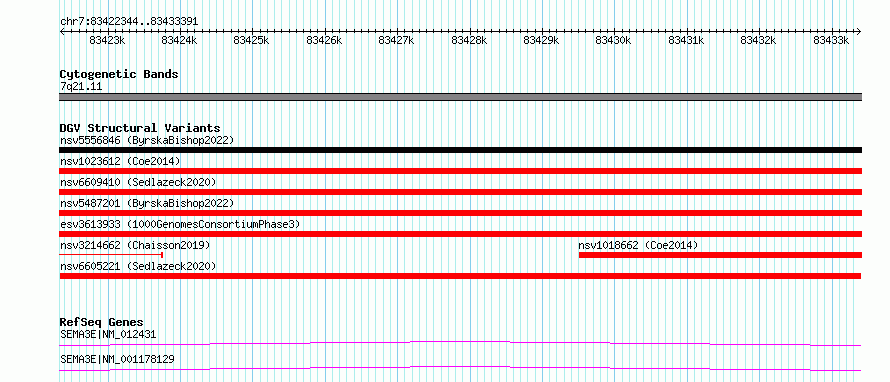Click the 83424k ruler mark
This screenshot has height=382, width=890.
179,40
